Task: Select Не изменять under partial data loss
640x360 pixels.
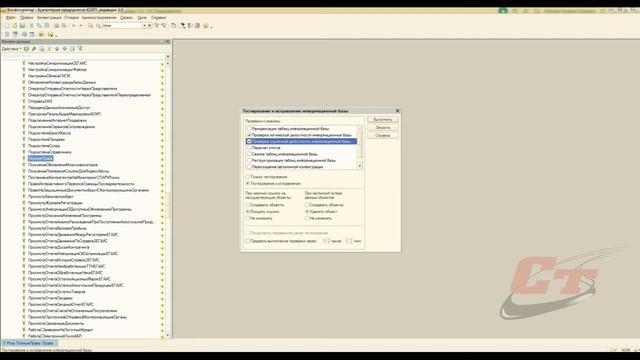Action: pos(307,218)
